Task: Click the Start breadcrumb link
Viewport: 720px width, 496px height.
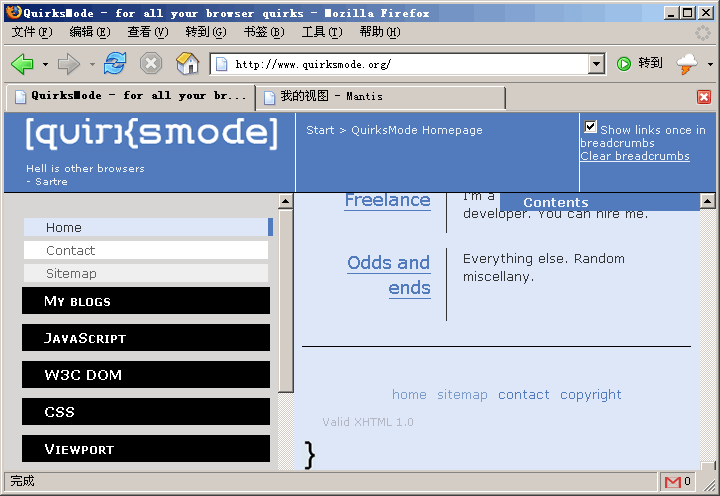Action: (320, 130)
